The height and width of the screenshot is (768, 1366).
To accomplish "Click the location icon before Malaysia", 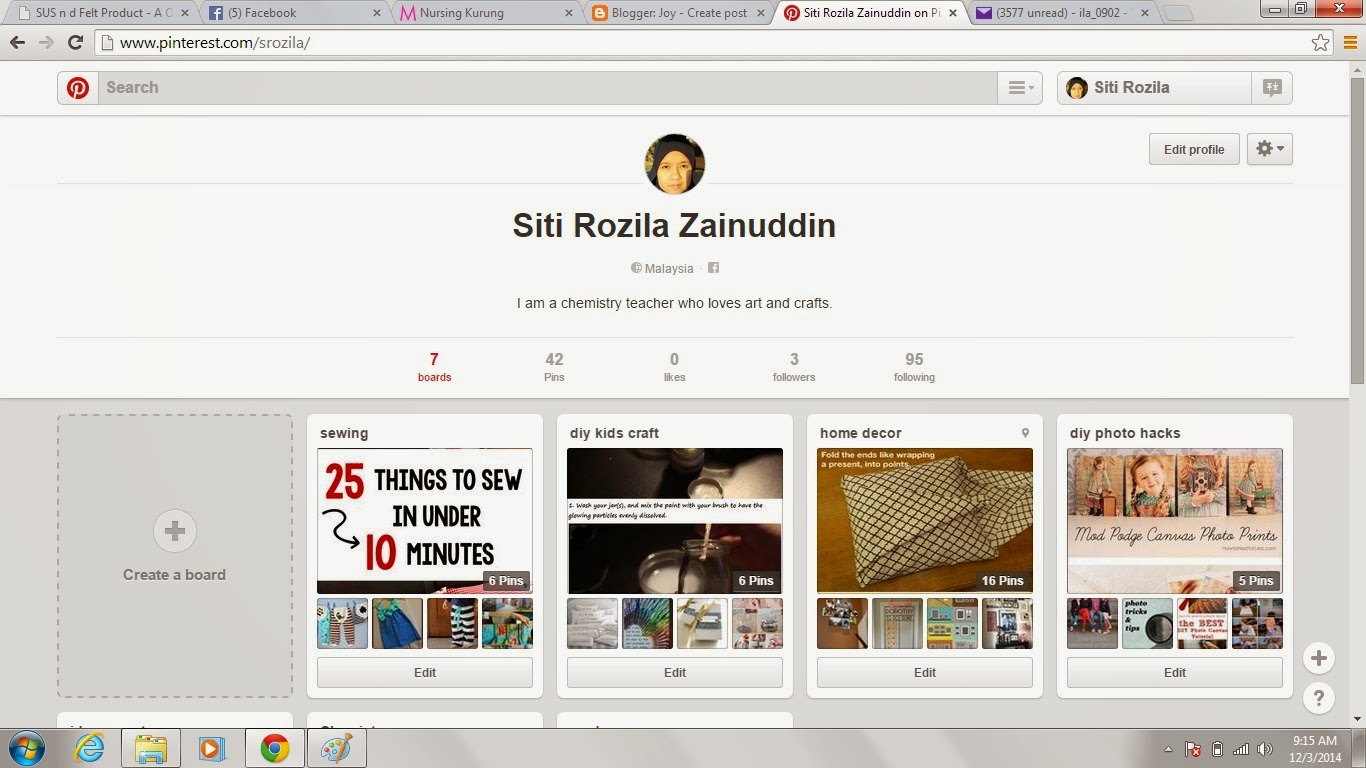I will click(636, 268).
